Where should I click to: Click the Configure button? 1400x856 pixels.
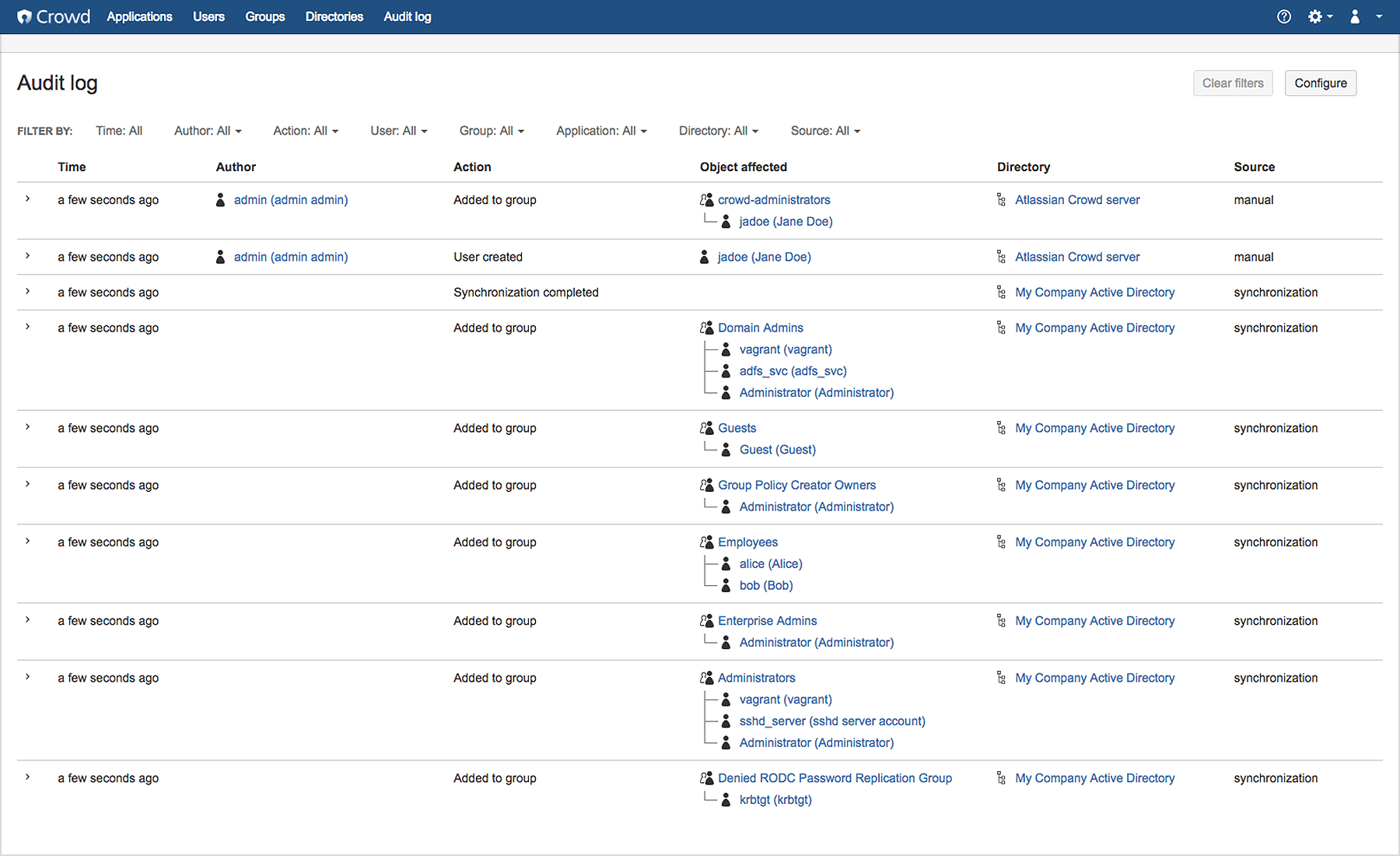[x=1320, y=83]
